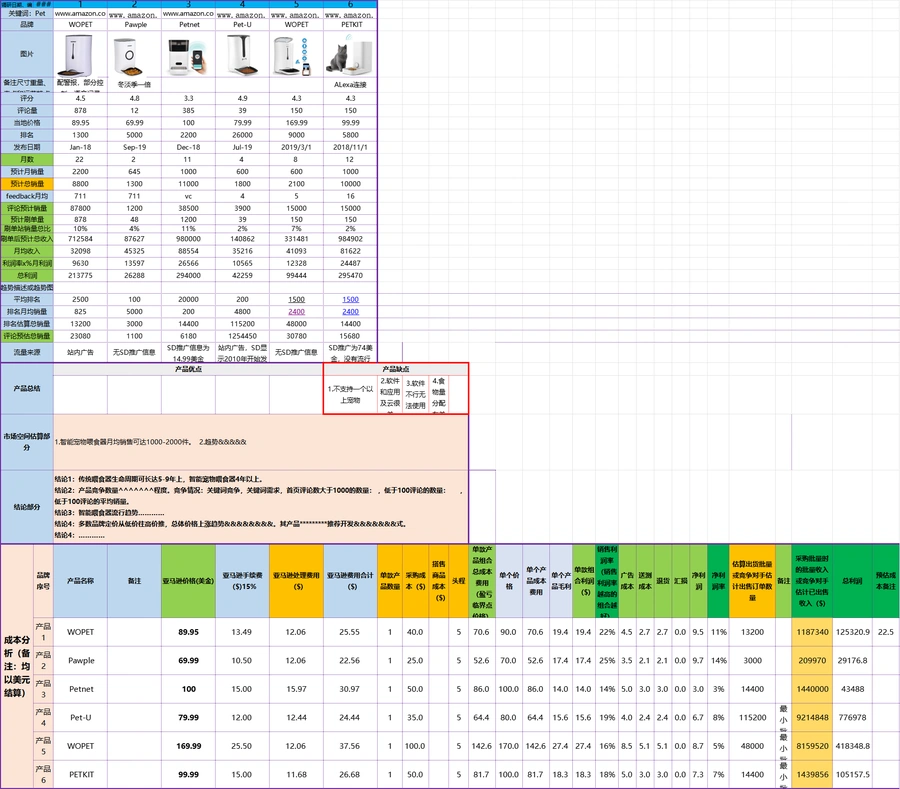The width and height of the screenshot is (900, 789).
Task: Click the orange 亚马逊处理费用 column header
Action: [297, 581]
